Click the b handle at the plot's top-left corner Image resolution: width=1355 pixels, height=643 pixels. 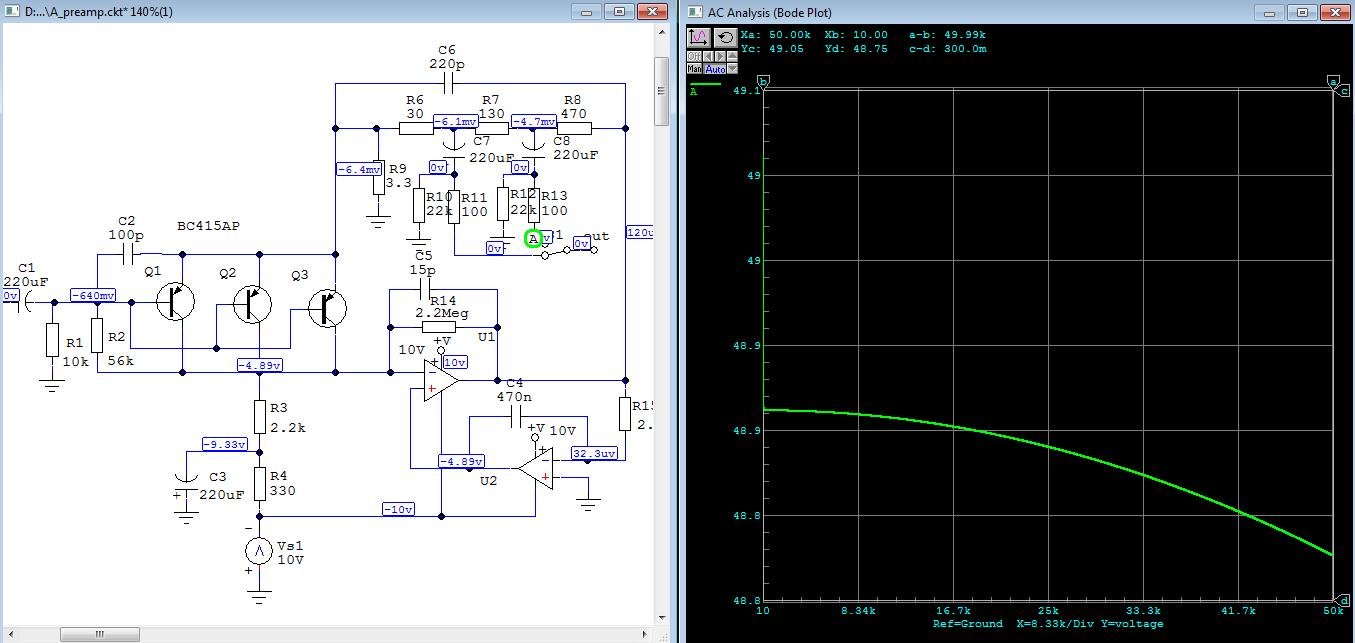(764, 79)
